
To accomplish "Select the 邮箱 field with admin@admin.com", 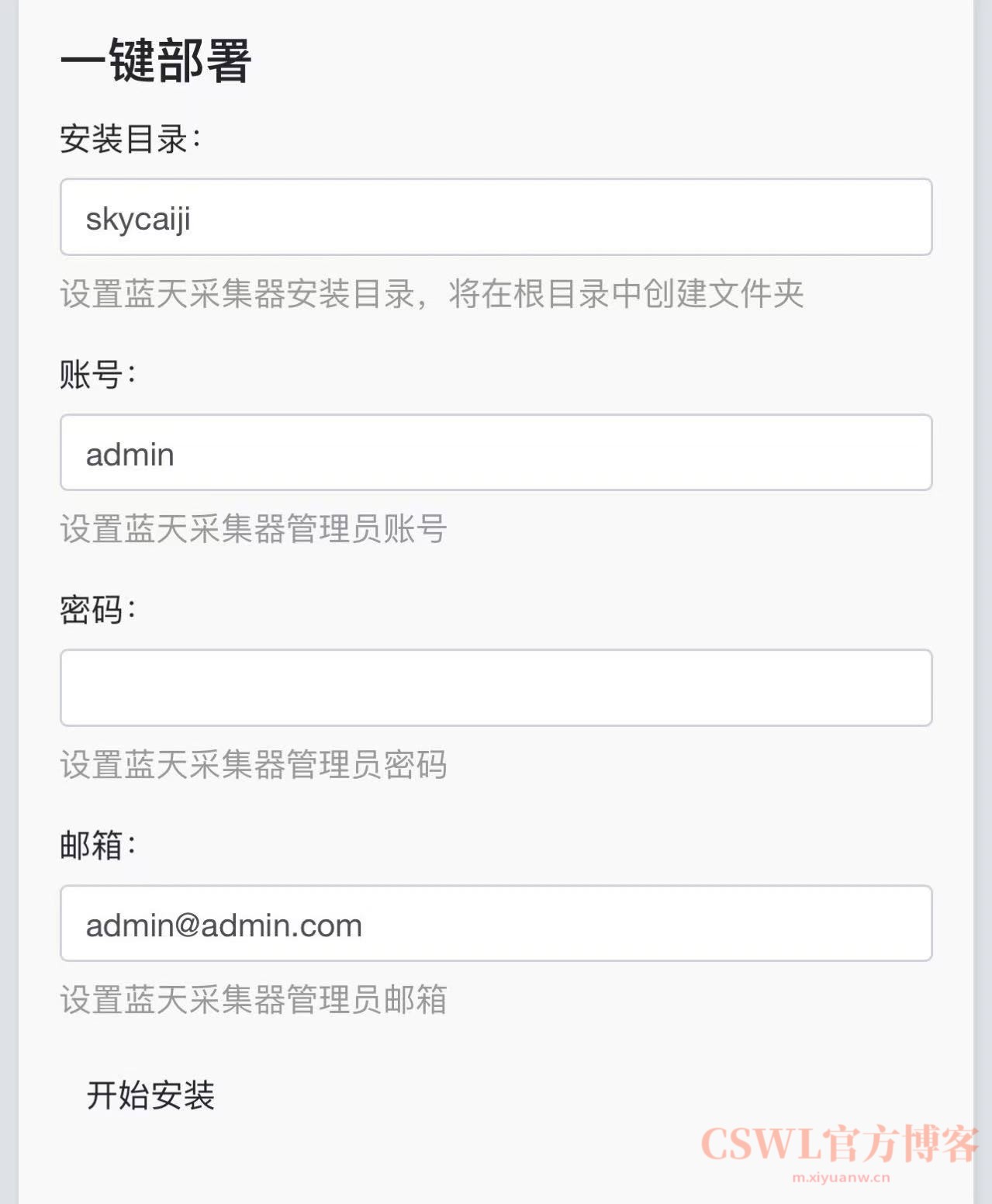I will (x=496, y=923).
